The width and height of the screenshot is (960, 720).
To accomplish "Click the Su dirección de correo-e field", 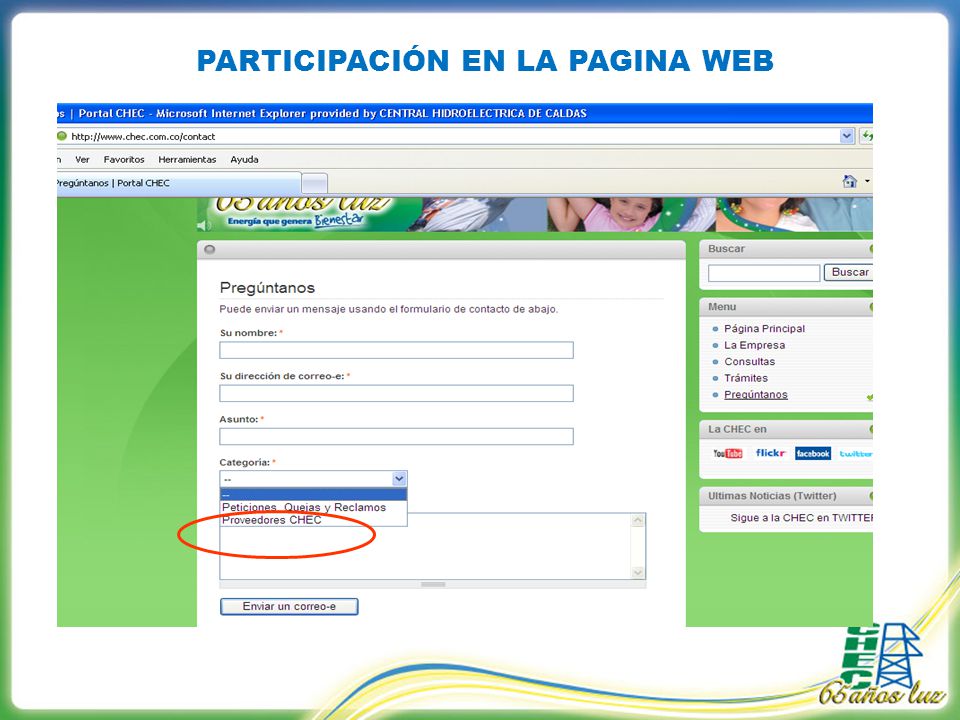I will [x=396, y=393].
